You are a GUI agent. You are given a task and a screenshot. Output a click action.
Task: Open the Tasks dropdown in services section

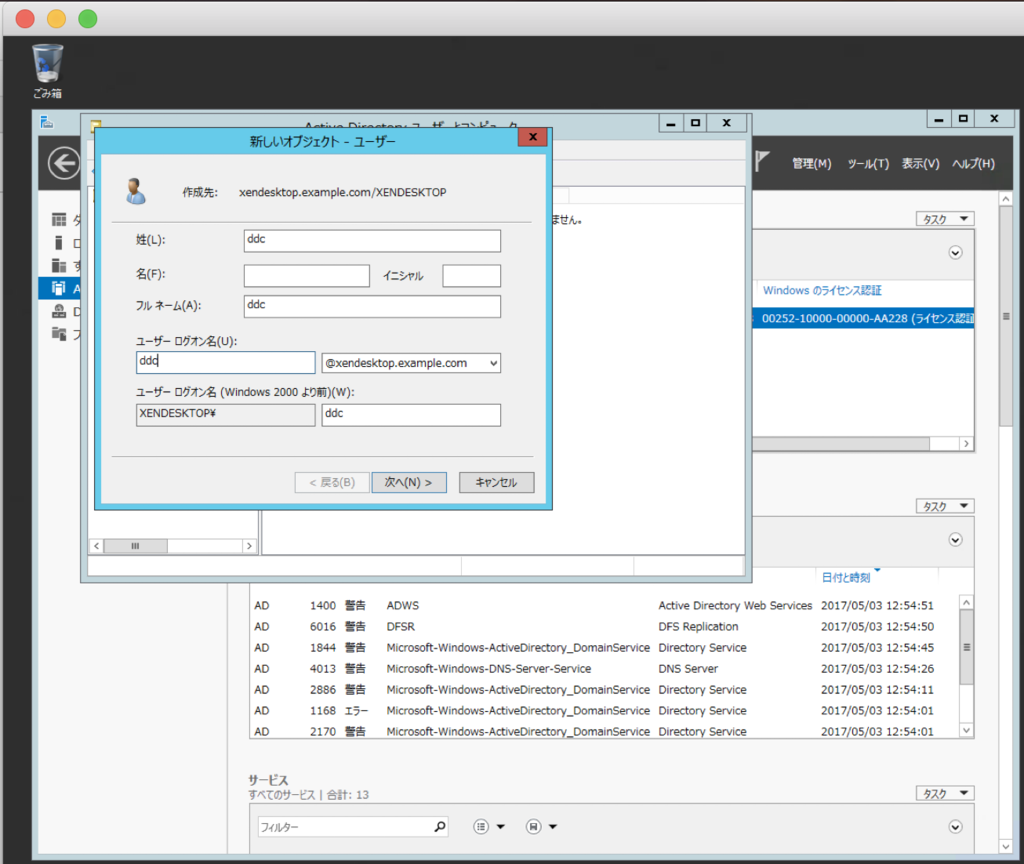coord(945,793)
